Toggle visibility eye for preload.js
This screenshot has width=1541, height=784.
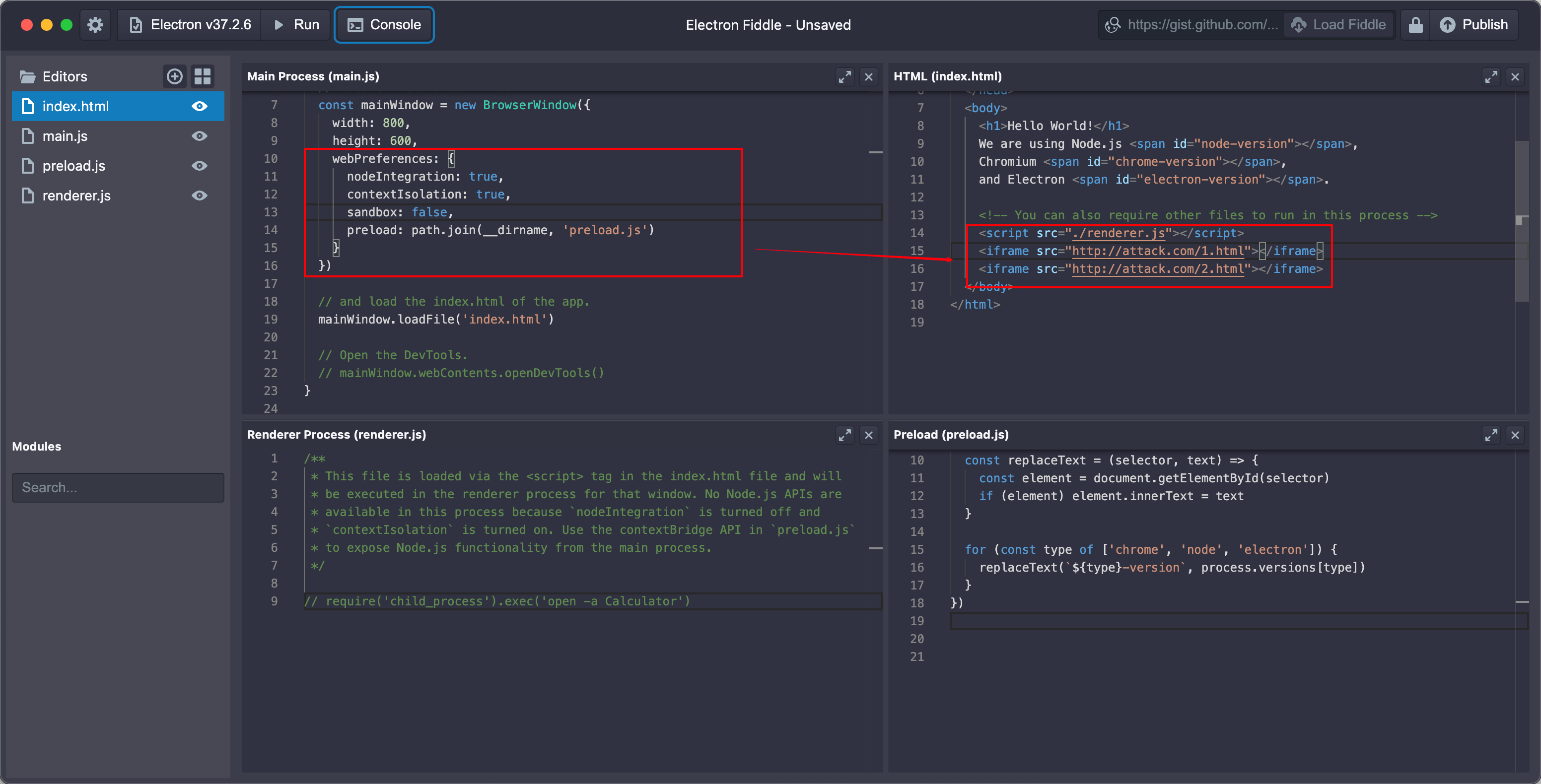200,166
